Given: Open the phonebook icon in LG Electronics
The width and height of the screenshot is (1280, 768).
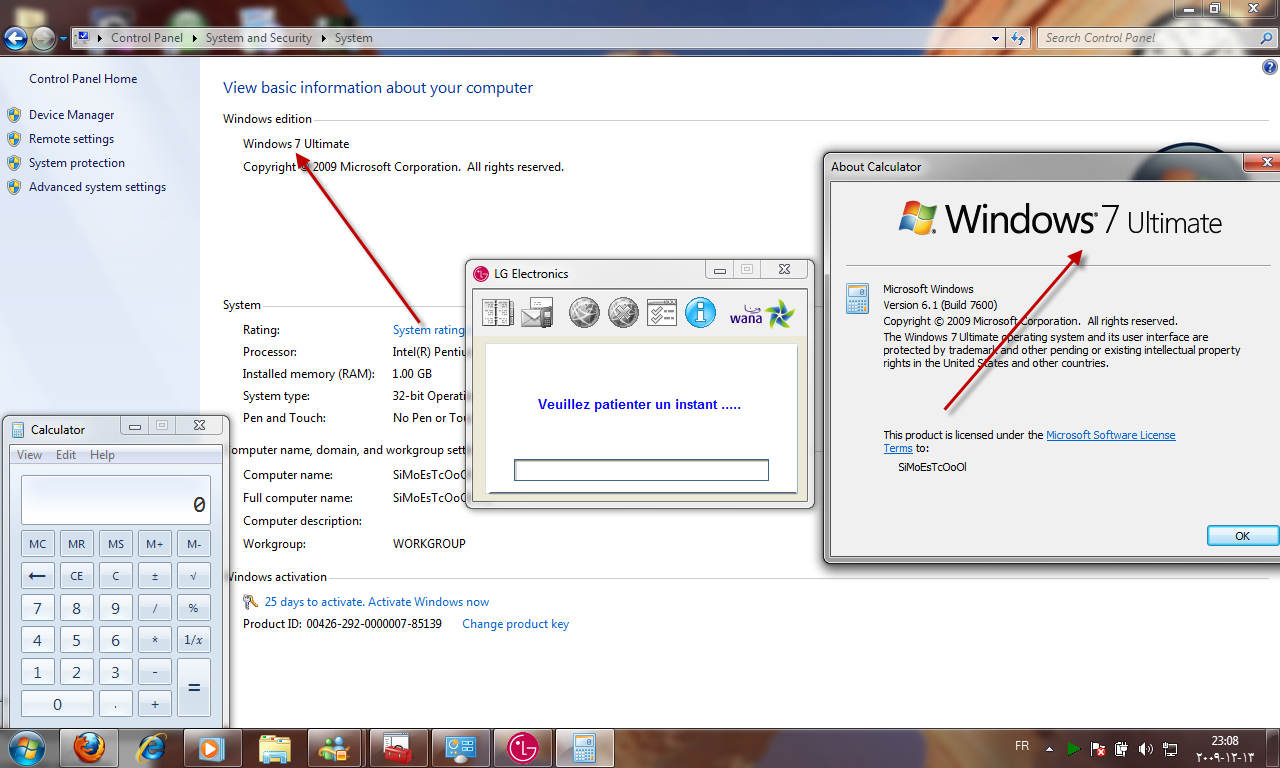Looking at the screenshot, I should coord(497,313).
